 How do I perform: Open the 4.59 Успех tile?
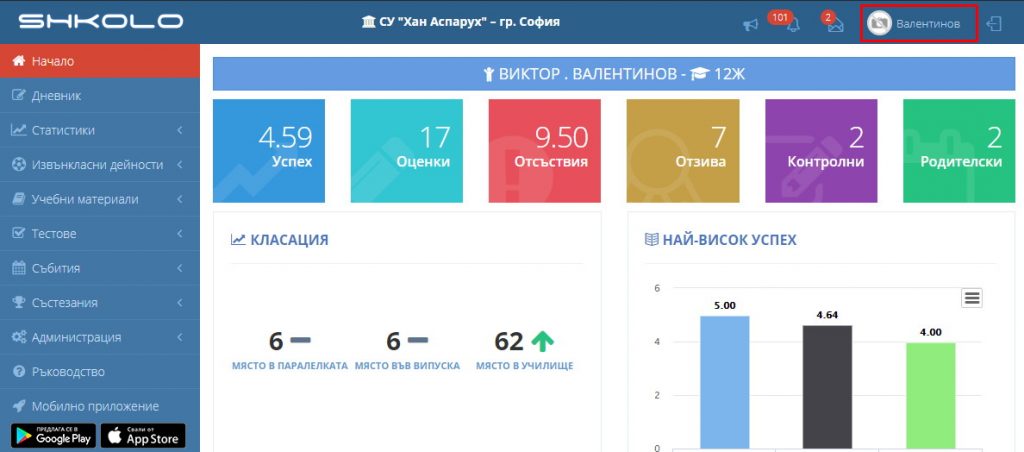pos(268,151)
